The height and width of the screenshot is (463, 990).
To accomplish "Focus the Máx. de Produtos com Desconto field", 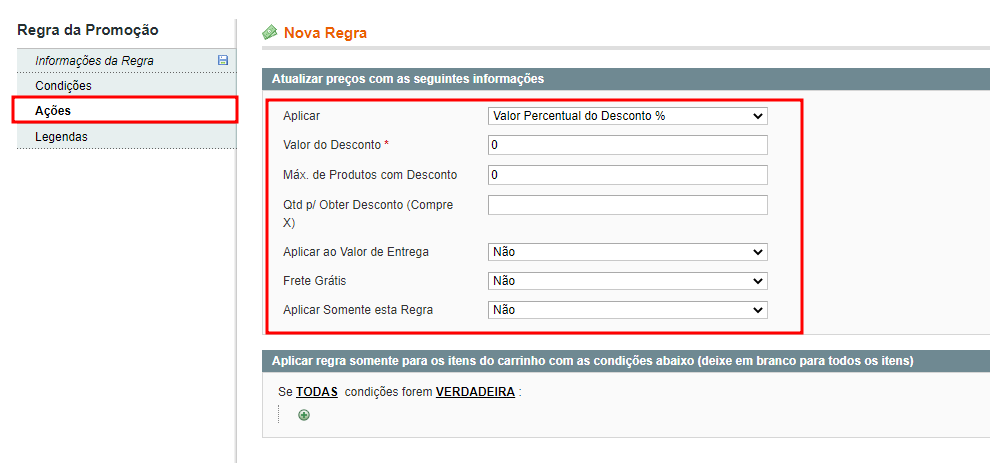I will coord(628,175).
